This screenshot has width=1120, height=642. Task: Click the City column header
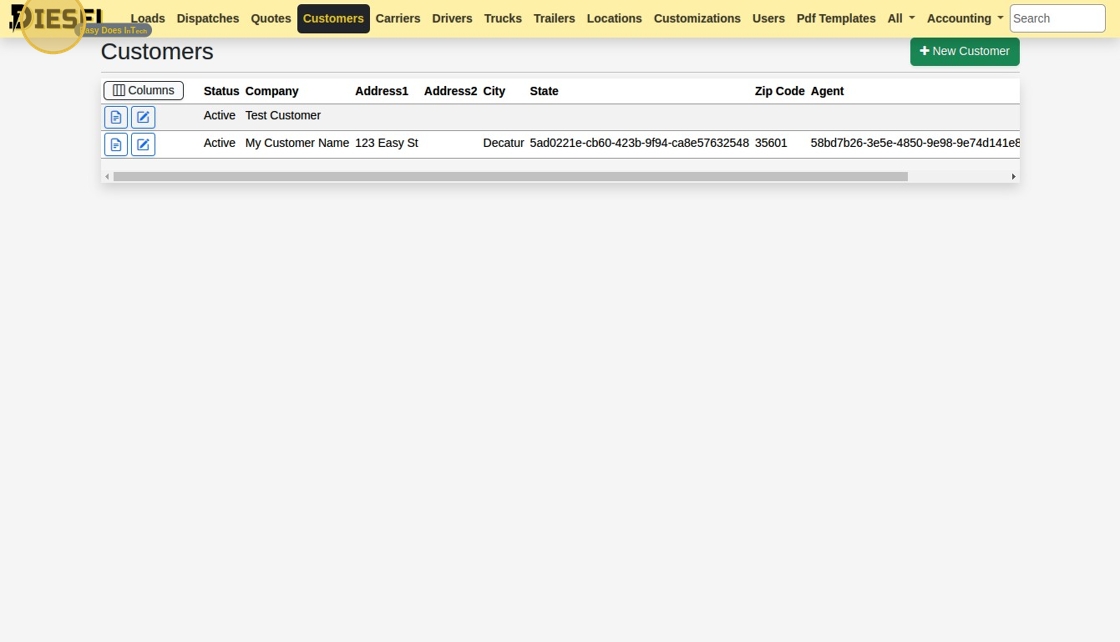[x=494, y=91]
